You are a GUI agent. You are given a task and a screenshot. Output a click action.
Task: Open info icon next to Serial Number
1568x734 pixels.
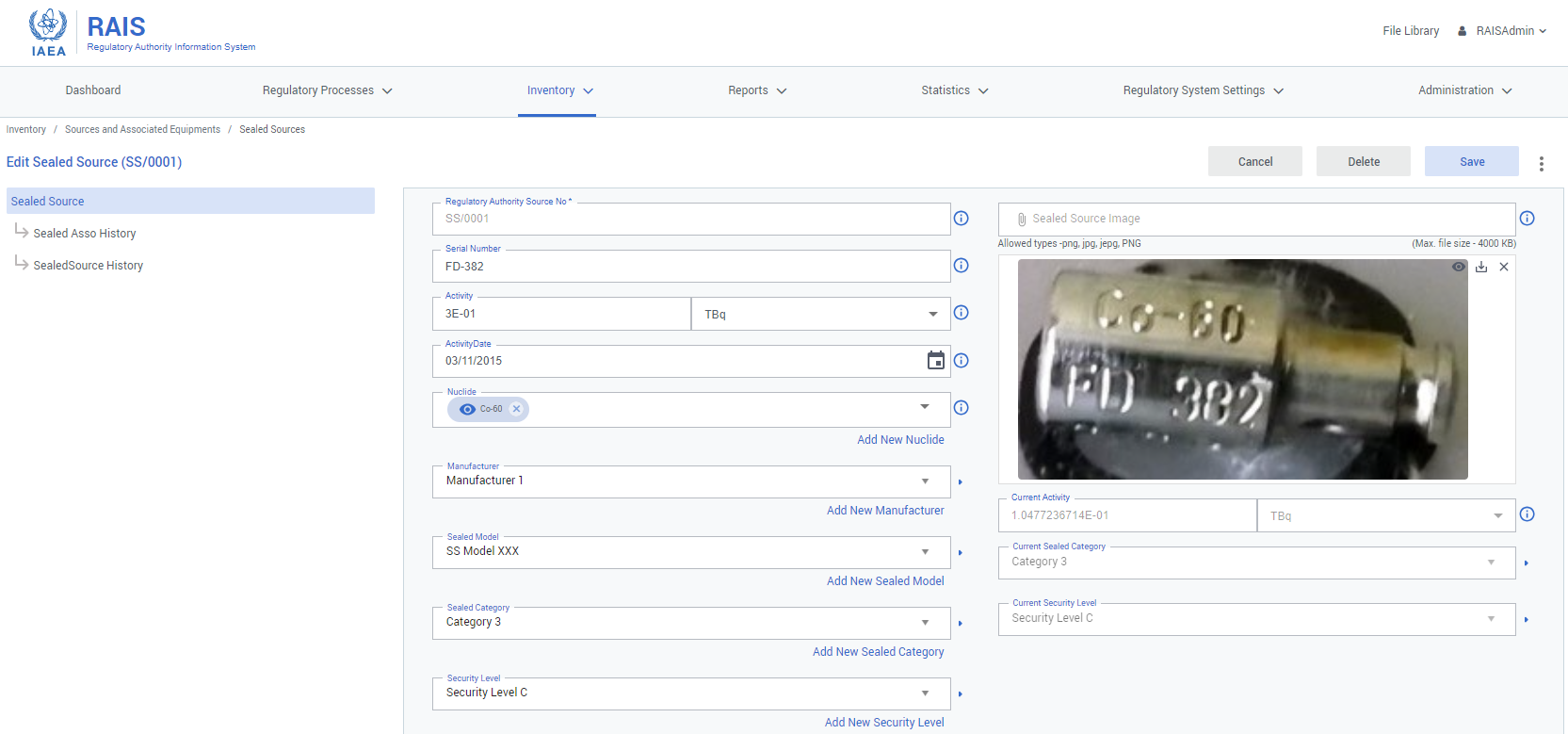pos(961,266)
